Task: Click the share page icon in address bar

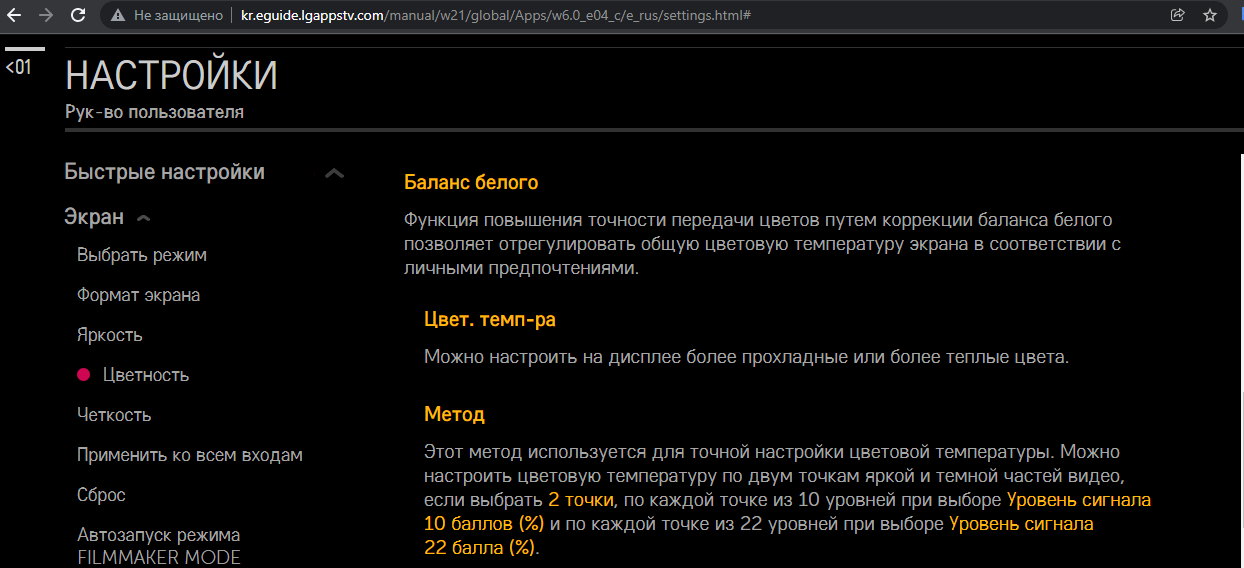Action: click(1177, 16)
